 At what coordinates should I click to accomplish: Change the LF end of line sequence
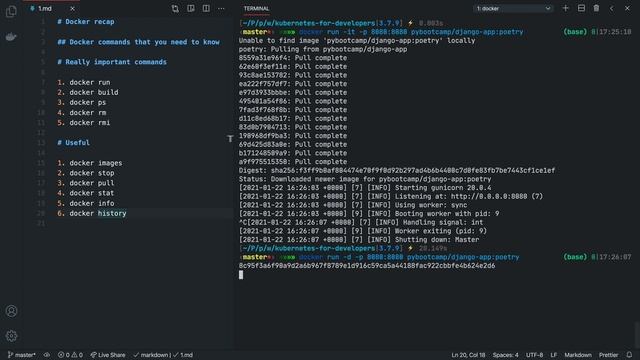coord(553,355)
